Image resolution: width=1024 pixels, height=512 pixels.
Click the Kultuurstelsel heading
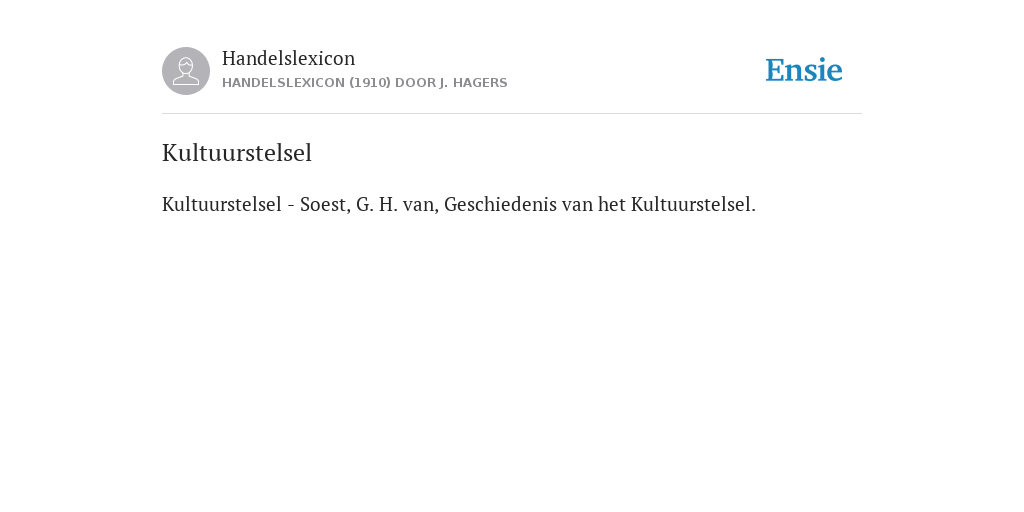(x=237, y=153)
